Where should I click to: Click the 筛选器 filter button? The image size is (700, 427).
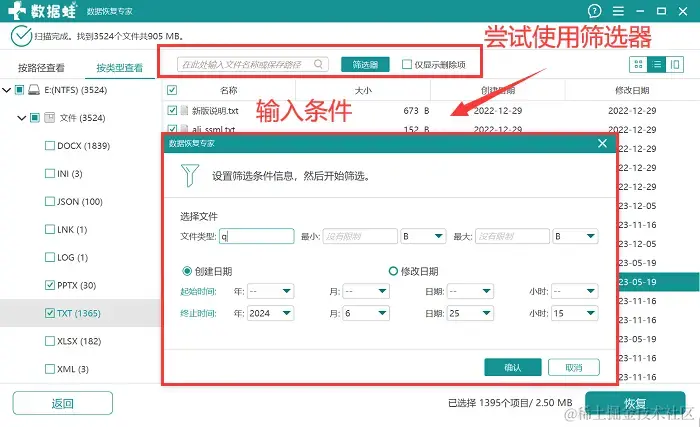point(365,64)
